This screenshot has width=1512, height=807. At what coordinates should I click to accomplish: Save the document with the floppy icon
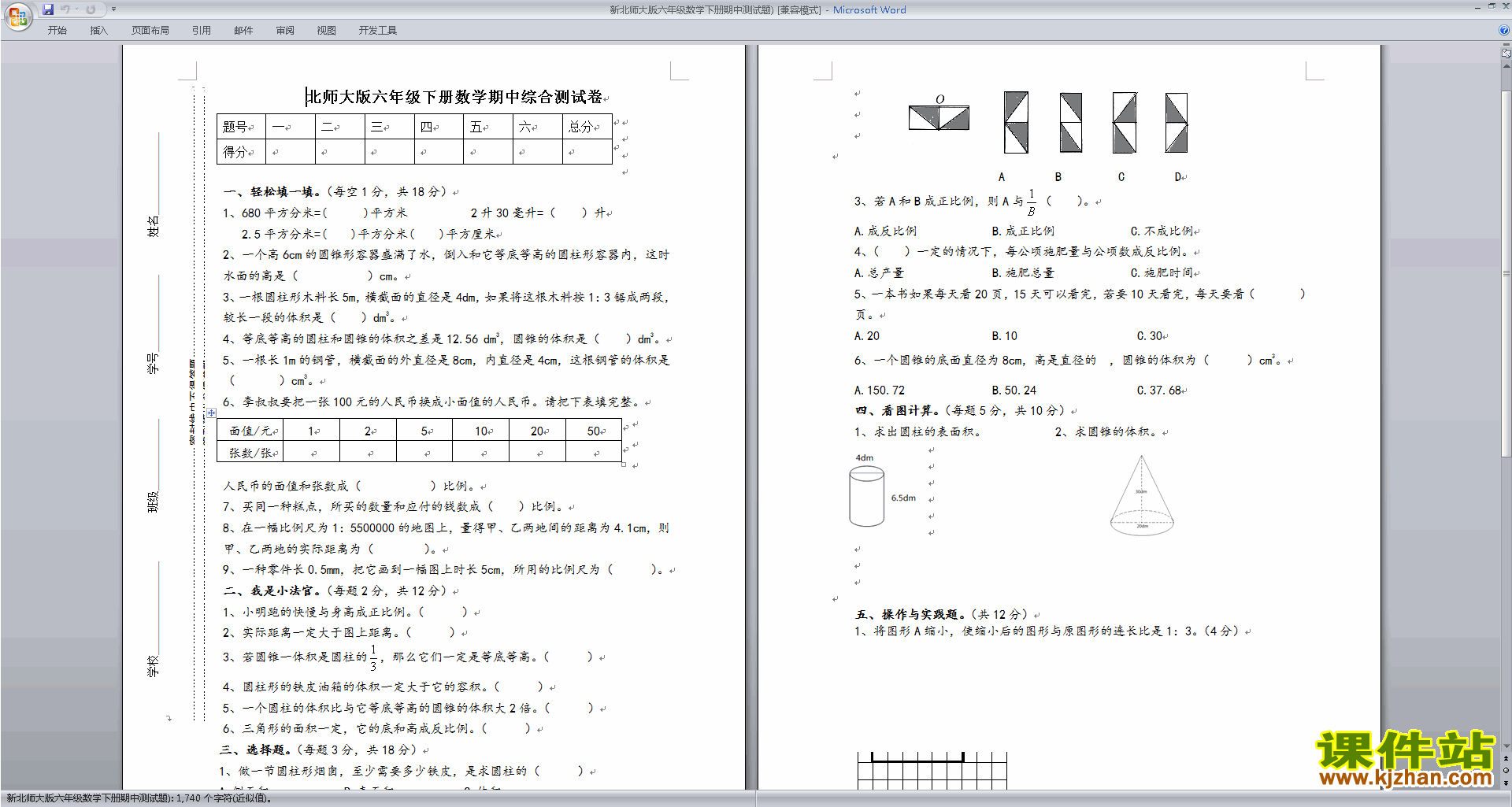48,9
